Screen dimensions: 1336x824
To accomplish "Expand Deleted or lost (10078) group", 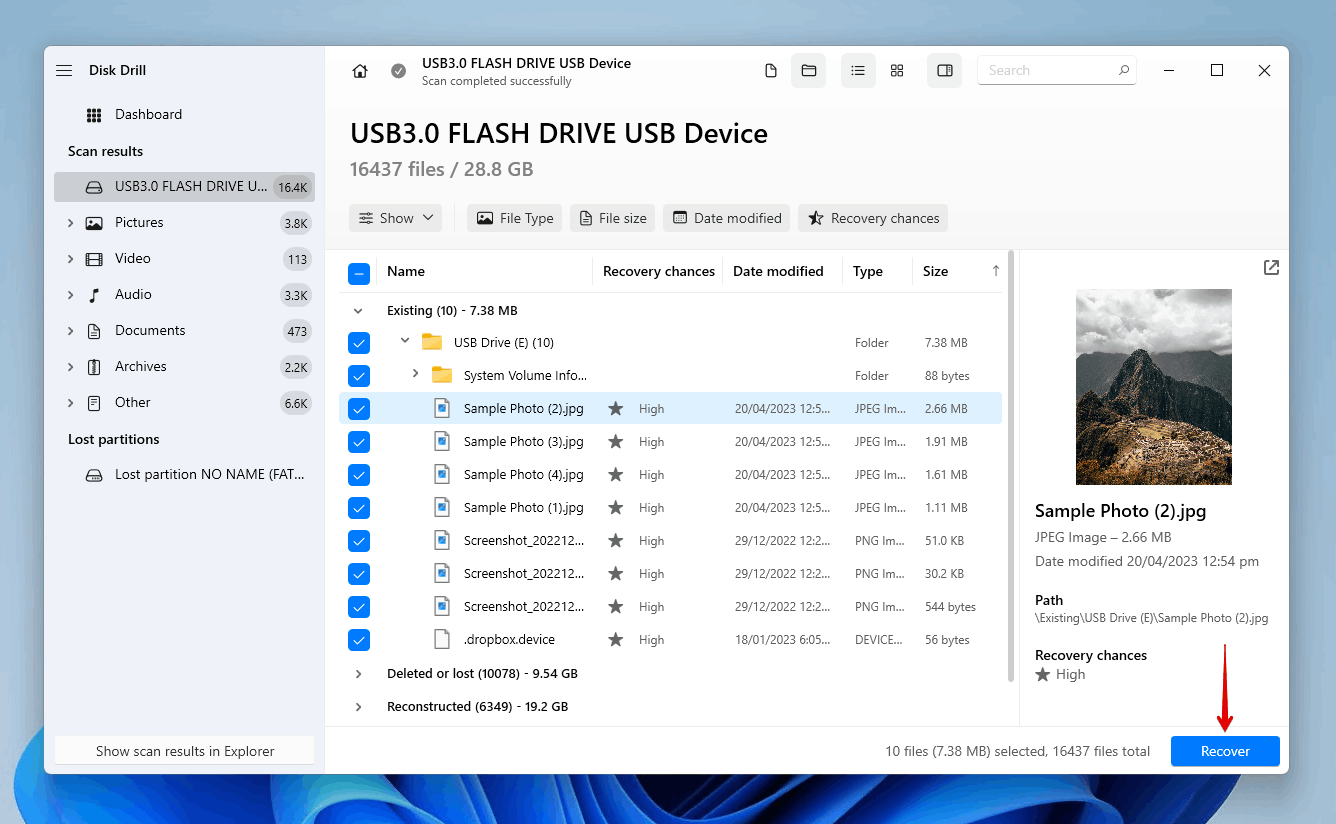I will pyautogui.click(x=358, y=674).
